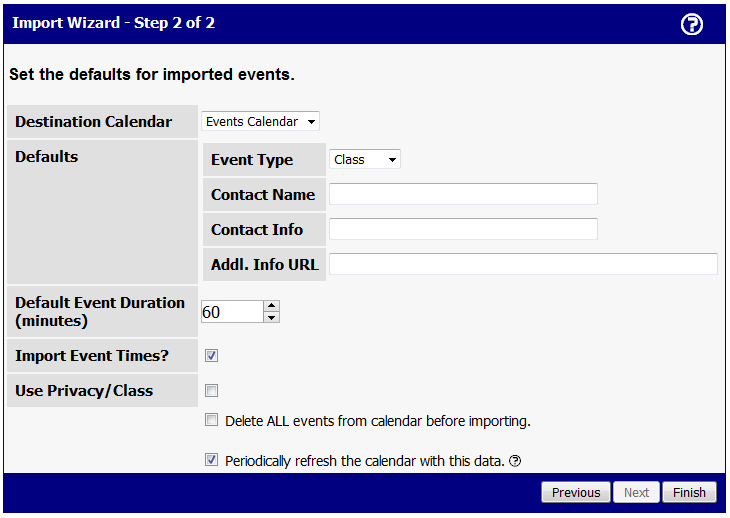Focus the Contact Name text field

tap(463, 194)
